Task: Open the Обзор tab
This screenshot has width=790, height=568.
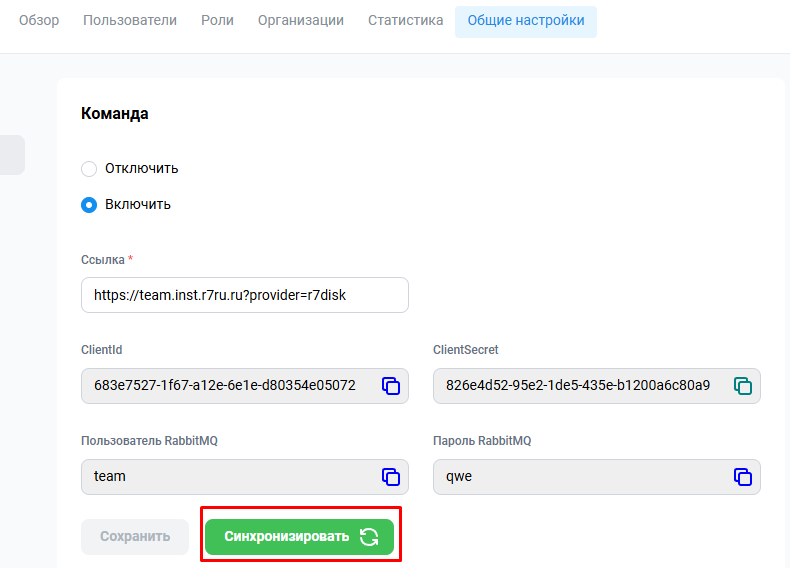Action: pos(39,21)
